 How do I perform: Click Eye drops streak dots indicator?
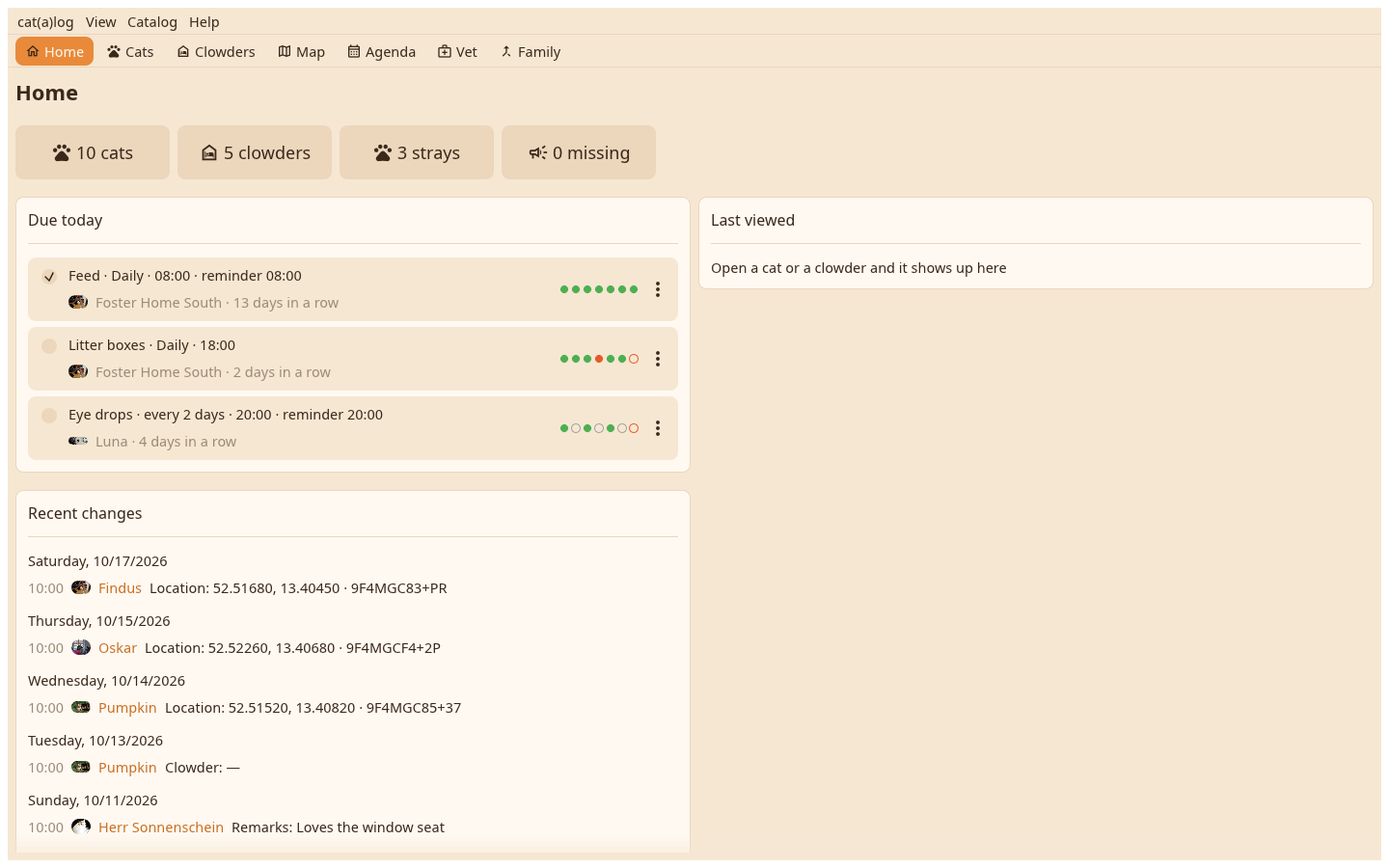click(x=599, y=428)
